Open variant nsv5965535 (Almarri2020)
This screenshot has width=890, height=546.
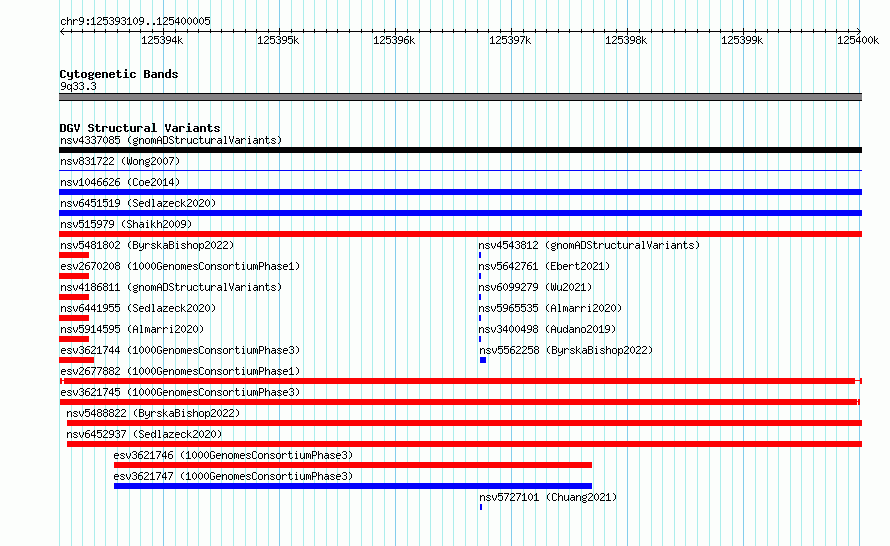tap(550, 308)
